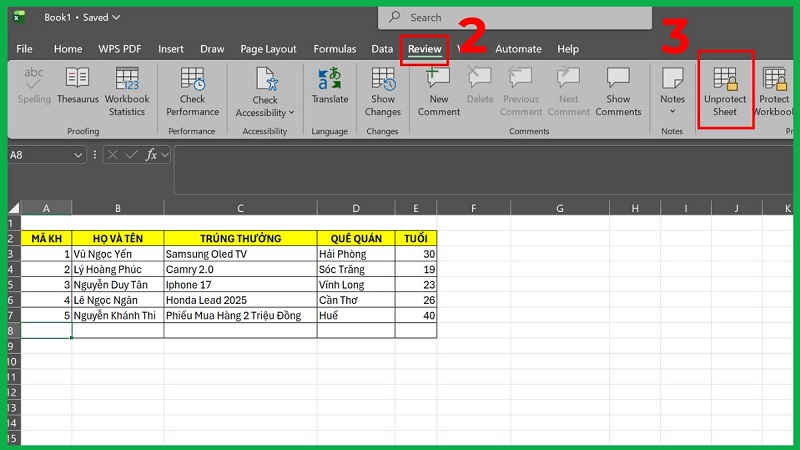Open the Book1 Saved title dropdown
This screenshot has height=450, width=800.
point(115,17)
